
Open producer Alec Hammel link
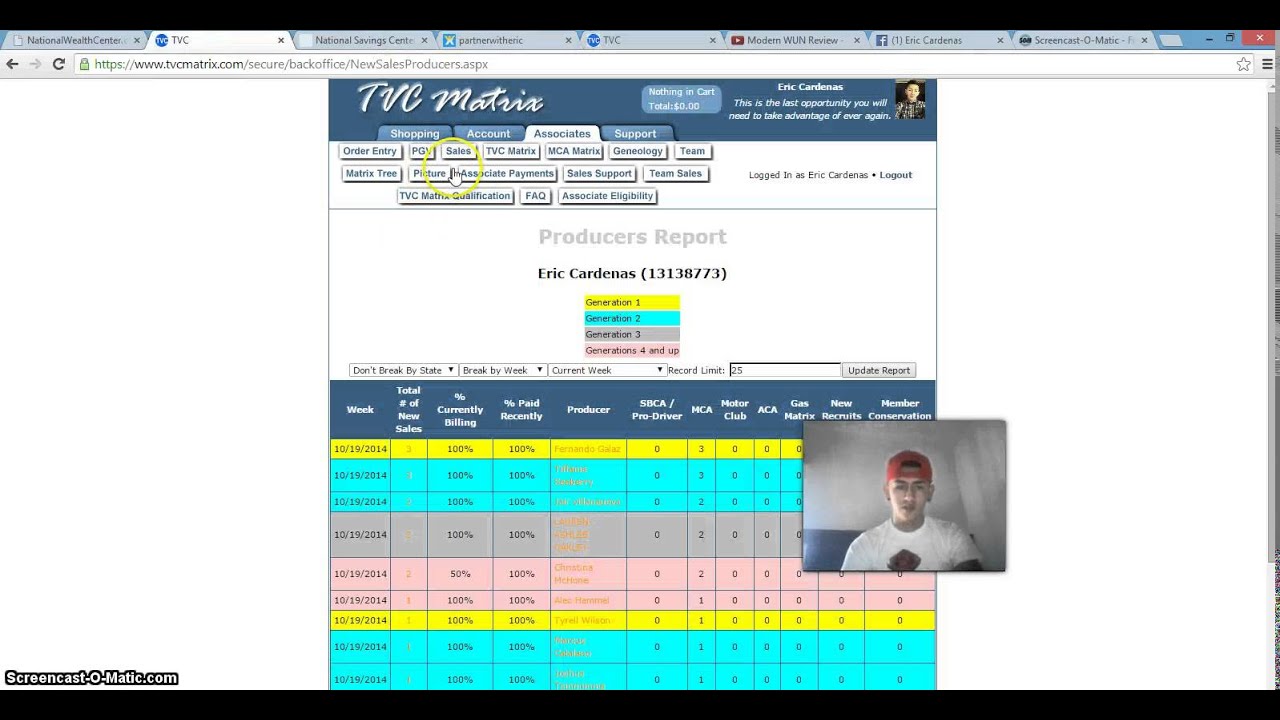pos(581,600)
